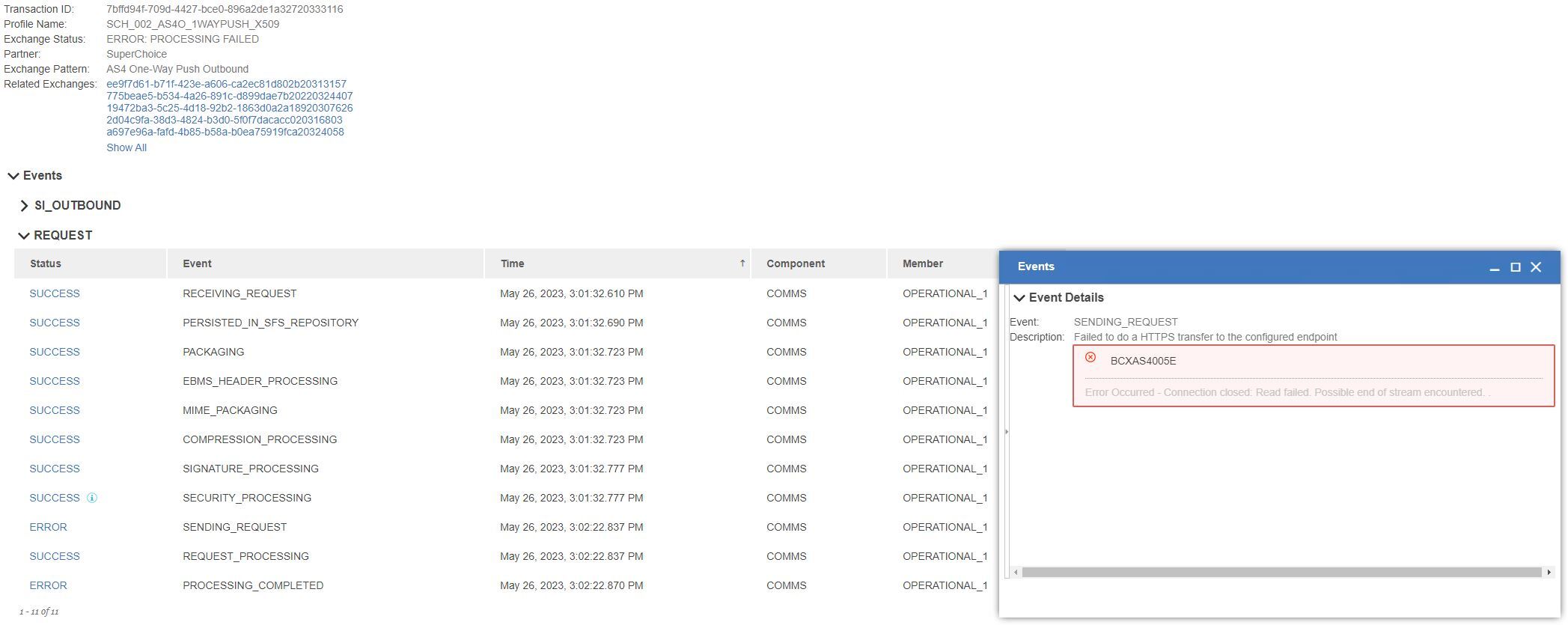Click the red error icon next to BCXAS4005E
Viewport: 1568px width, 625px height.
[x=1090, y=358]
